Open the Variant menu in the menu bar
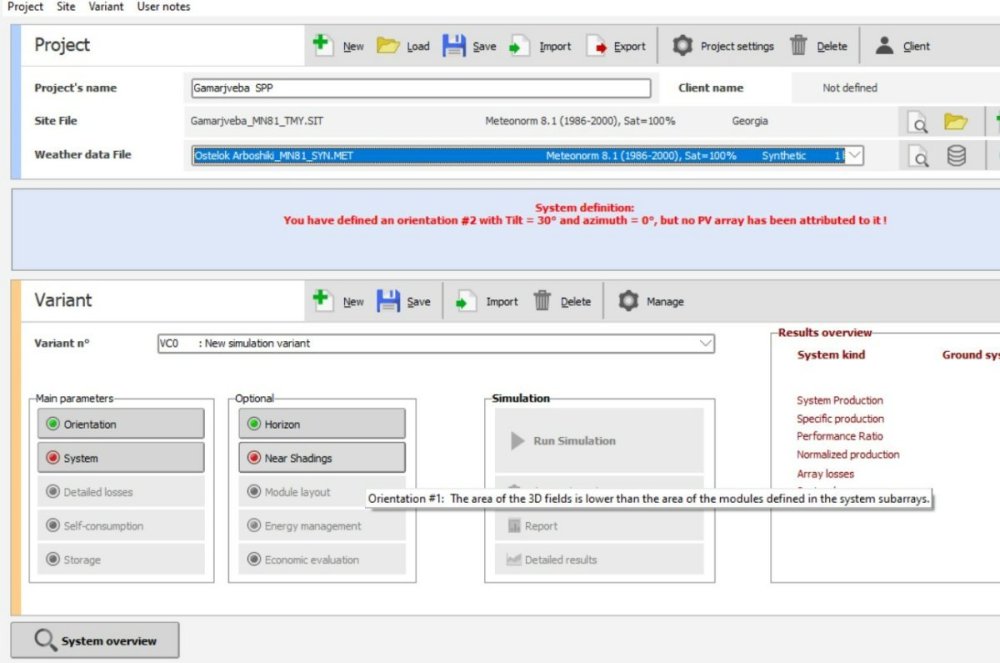Image resolution: width=1000 pixels, height=663 pixels. [x=105, y=7]
